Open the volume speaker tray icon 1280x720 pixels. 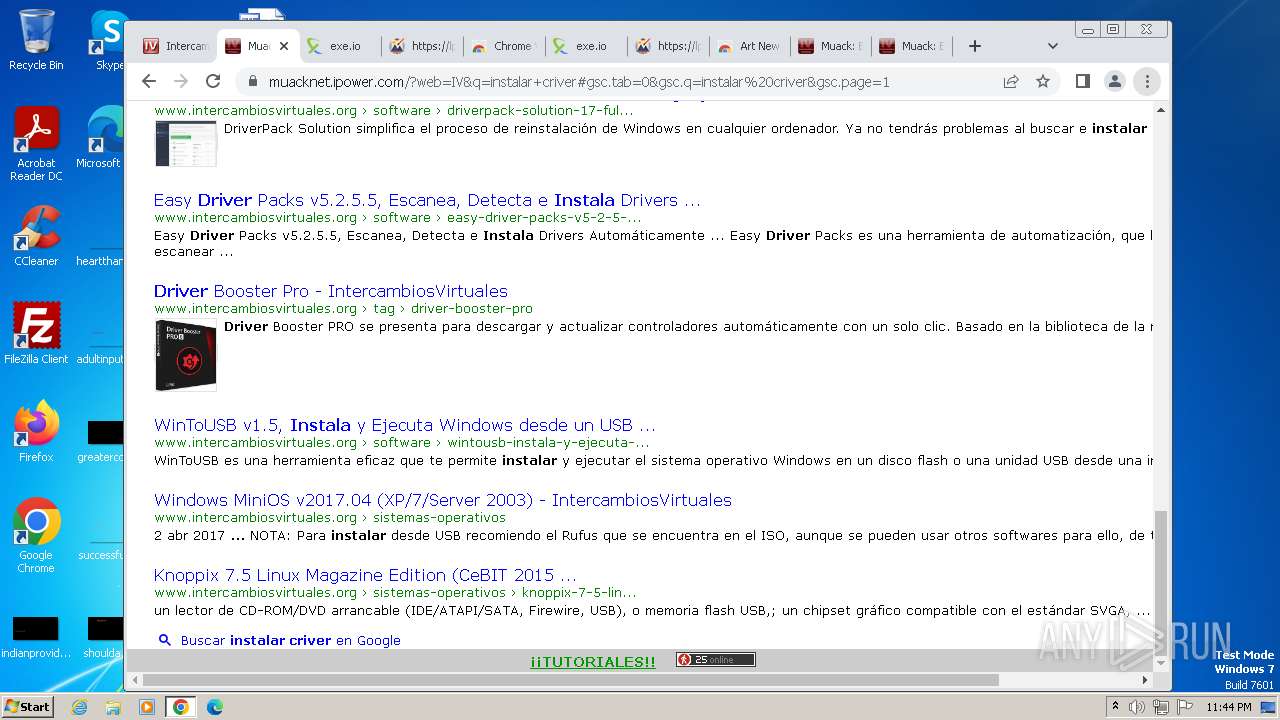tap(1137, 707)
